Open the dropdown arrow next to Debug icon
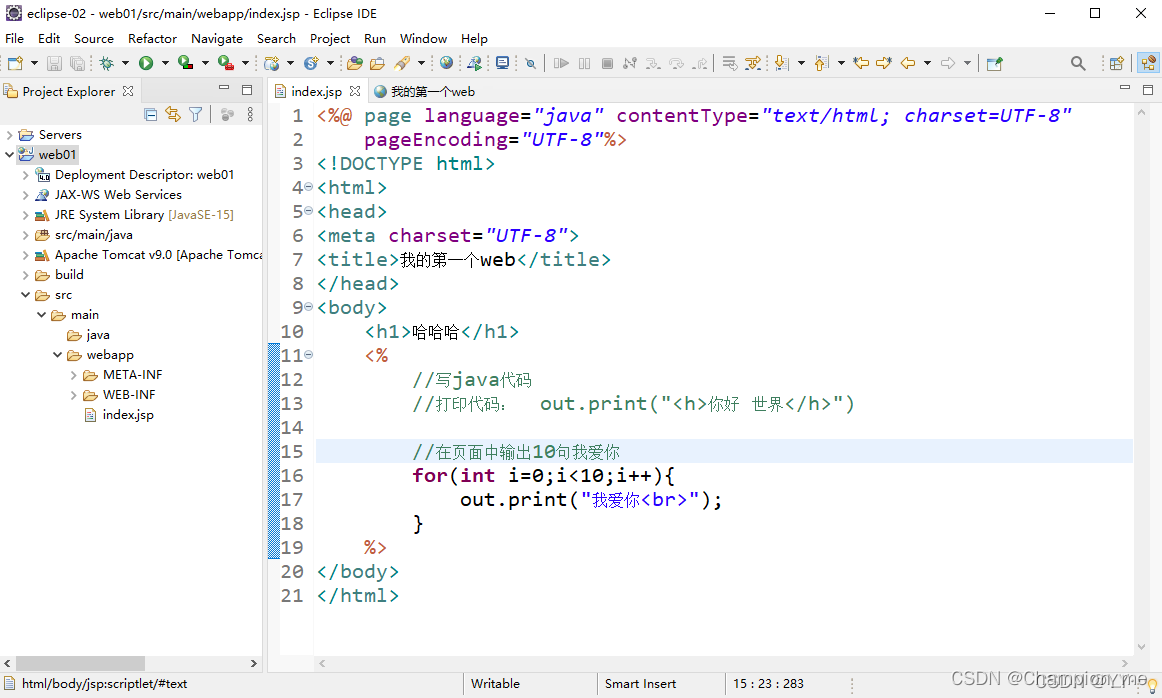Image resolution: width=1162 pixels, height=698 pixels. coord(125,64)
